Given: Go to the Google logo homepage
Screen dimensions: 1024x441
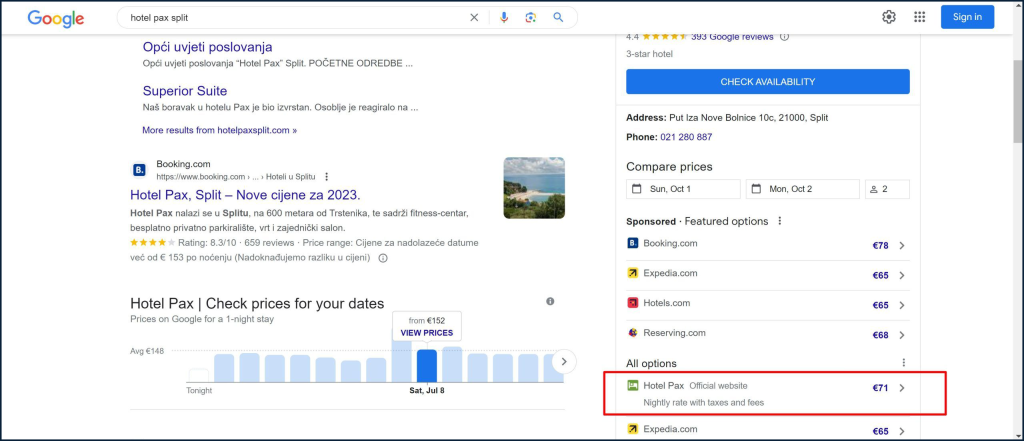Looking at the screenshot, I should 56,18.
